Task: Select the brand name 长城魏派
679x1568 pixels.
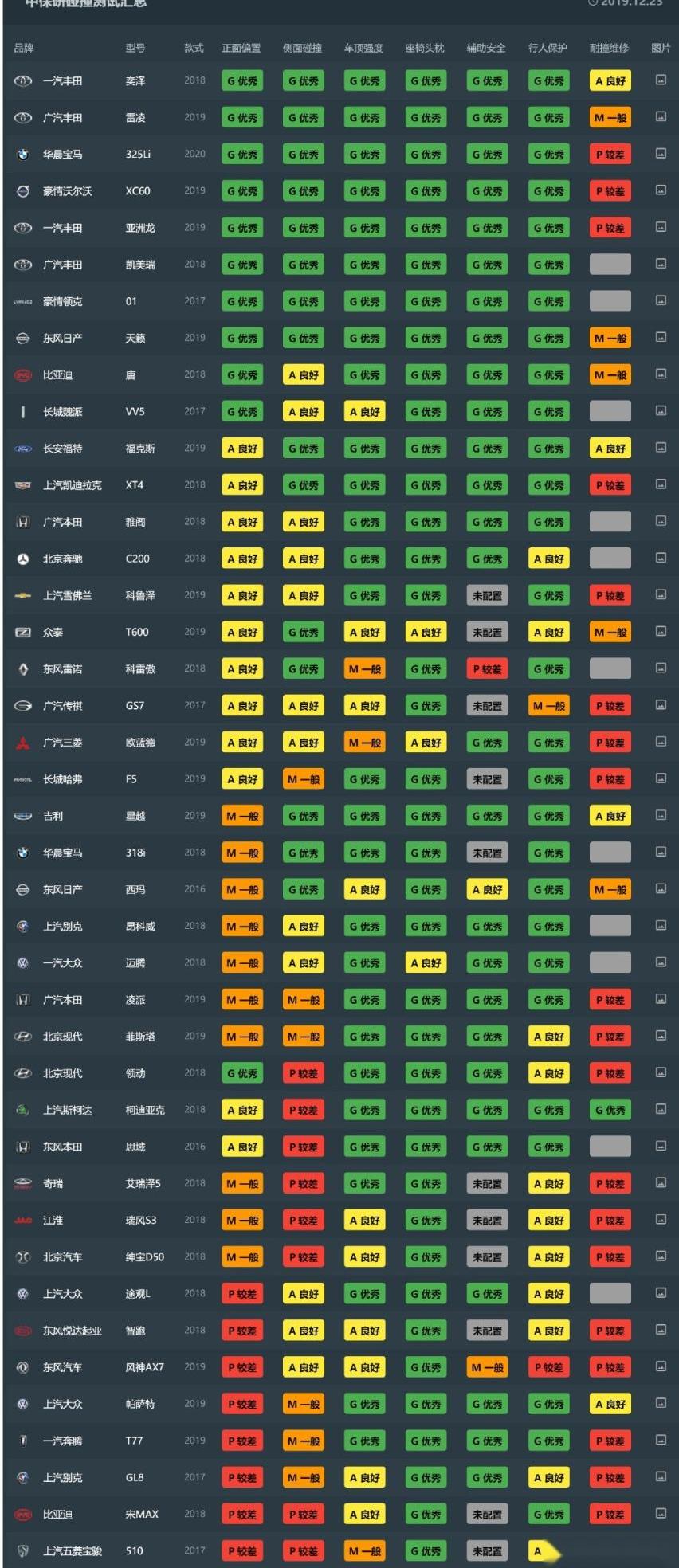Action: [63, 412]
